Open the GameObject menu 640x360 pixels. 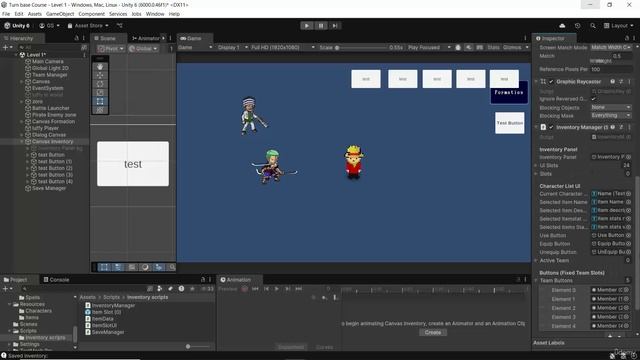pyautogui.click(x=60, y=14)
